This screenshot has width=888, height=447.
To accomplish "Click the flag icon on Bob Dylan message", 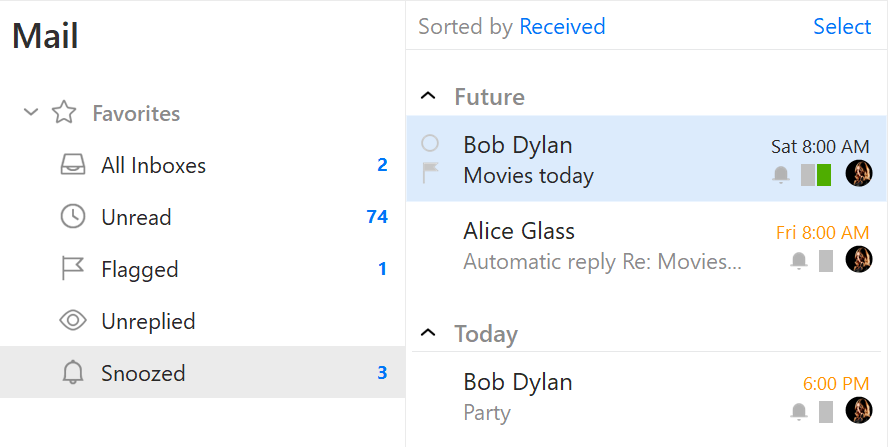I will (430, 173).
